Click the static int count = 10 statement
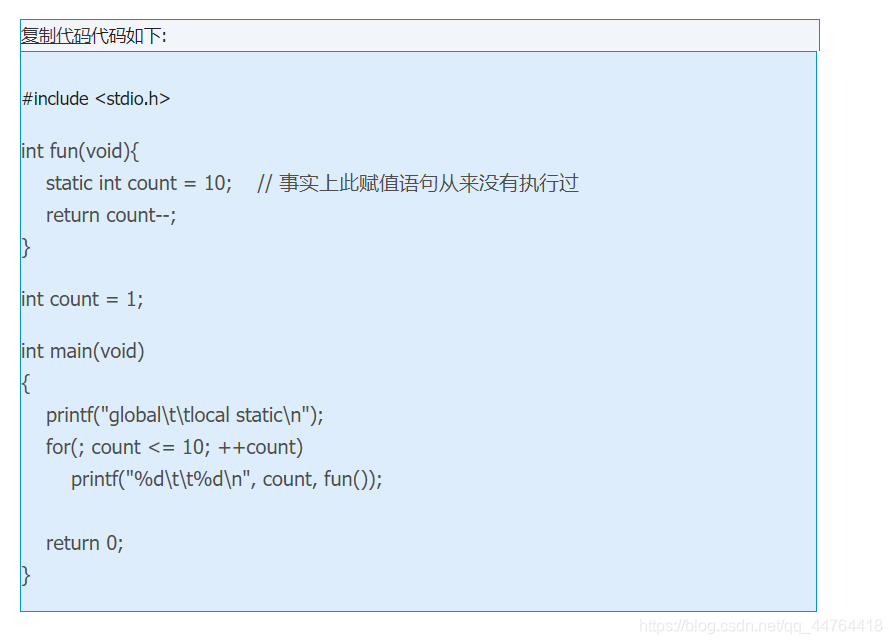Viewport: 892px width, 644px height. point(138,183)
